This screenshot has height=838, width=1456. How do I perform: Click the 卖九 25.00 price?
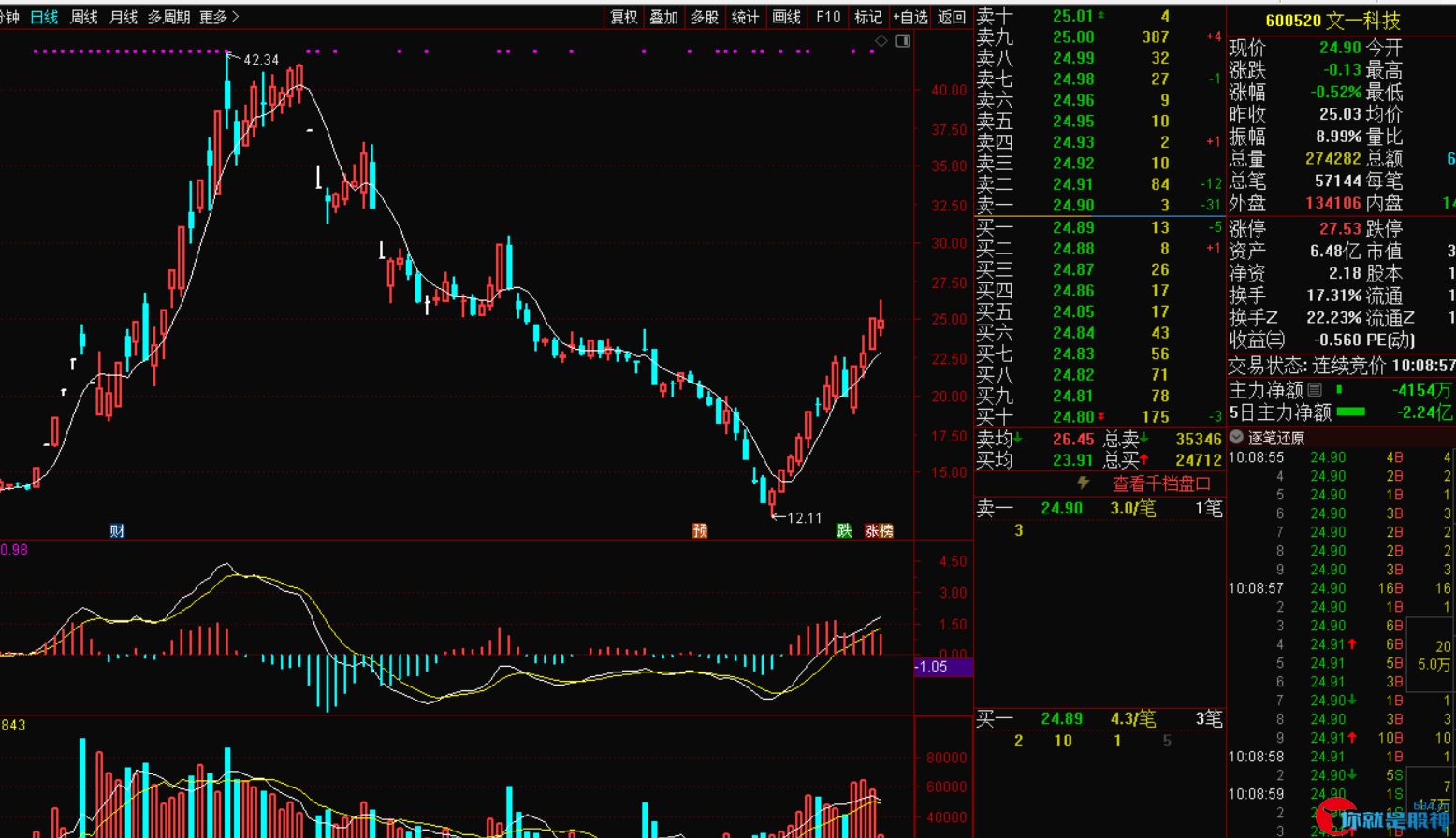(x=1072, y=36)
